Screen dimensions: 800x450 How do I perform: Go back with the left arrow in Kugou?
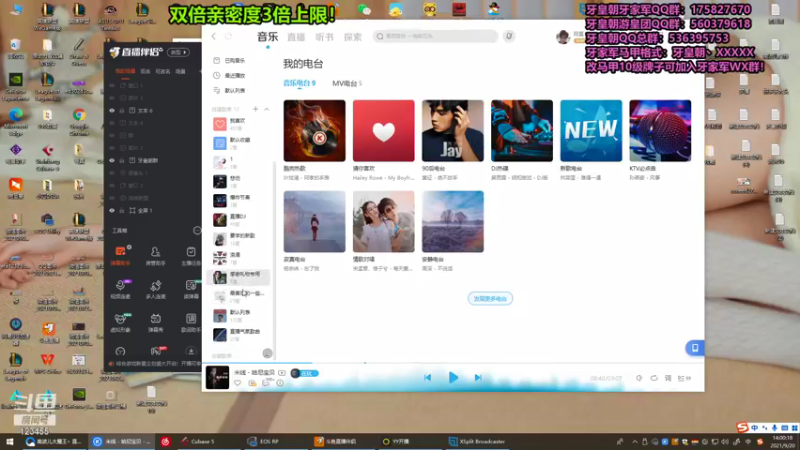coord(214,36)
